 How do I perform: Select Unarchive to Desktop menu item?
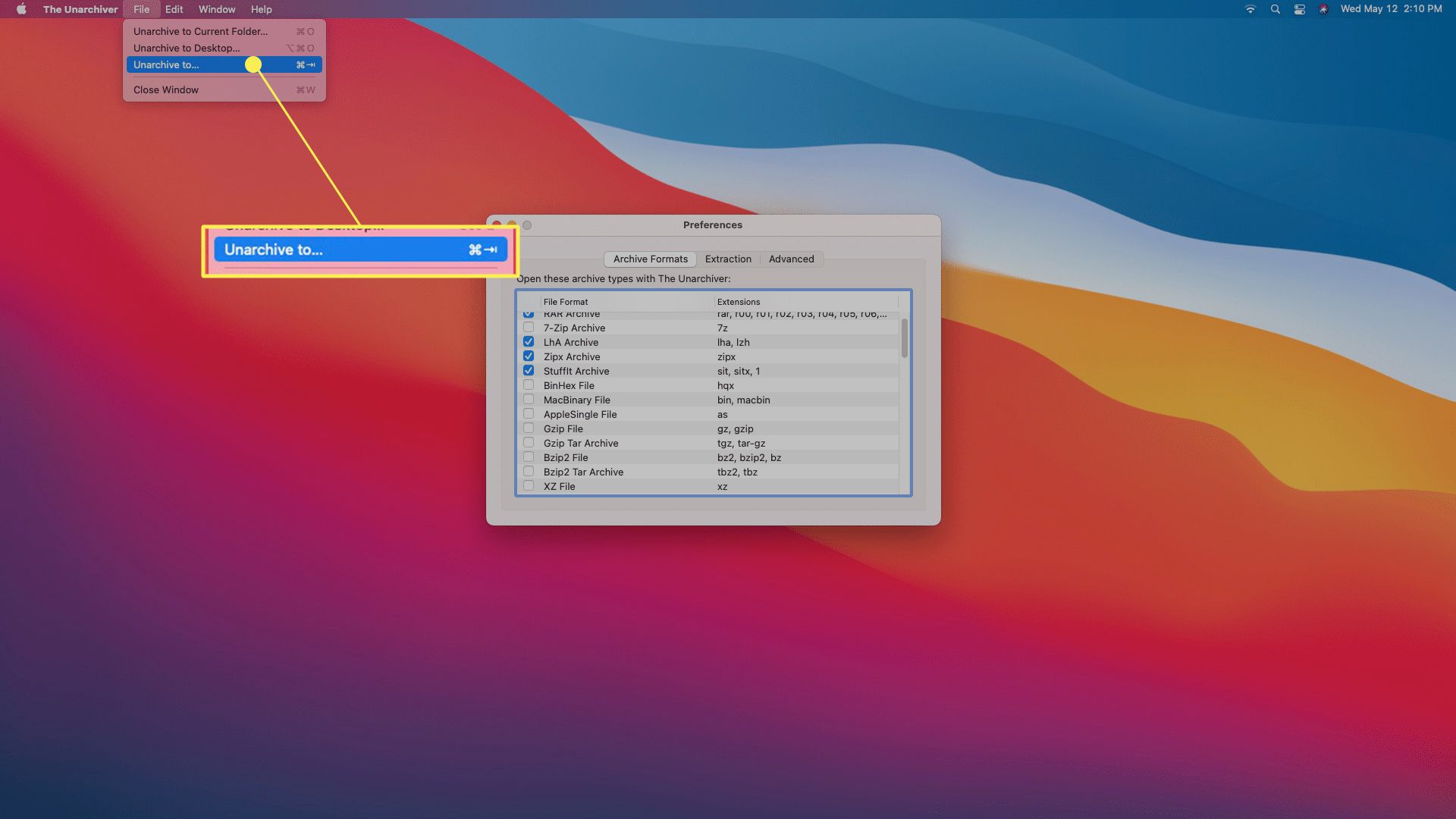(187, 47)
